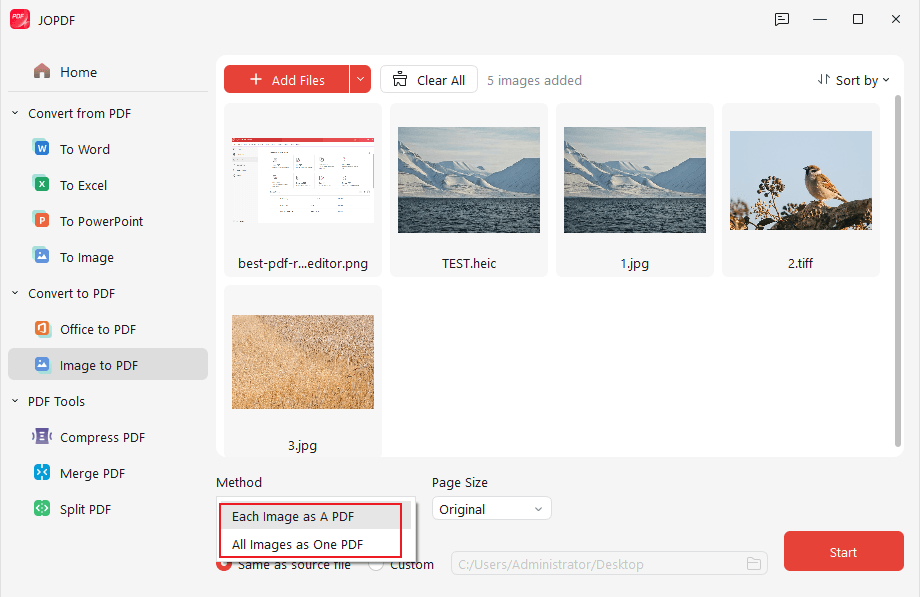Image resolution: width=920 pixels, height=597 pixels.
Task: Clear All added images
Action: point(428,79)
